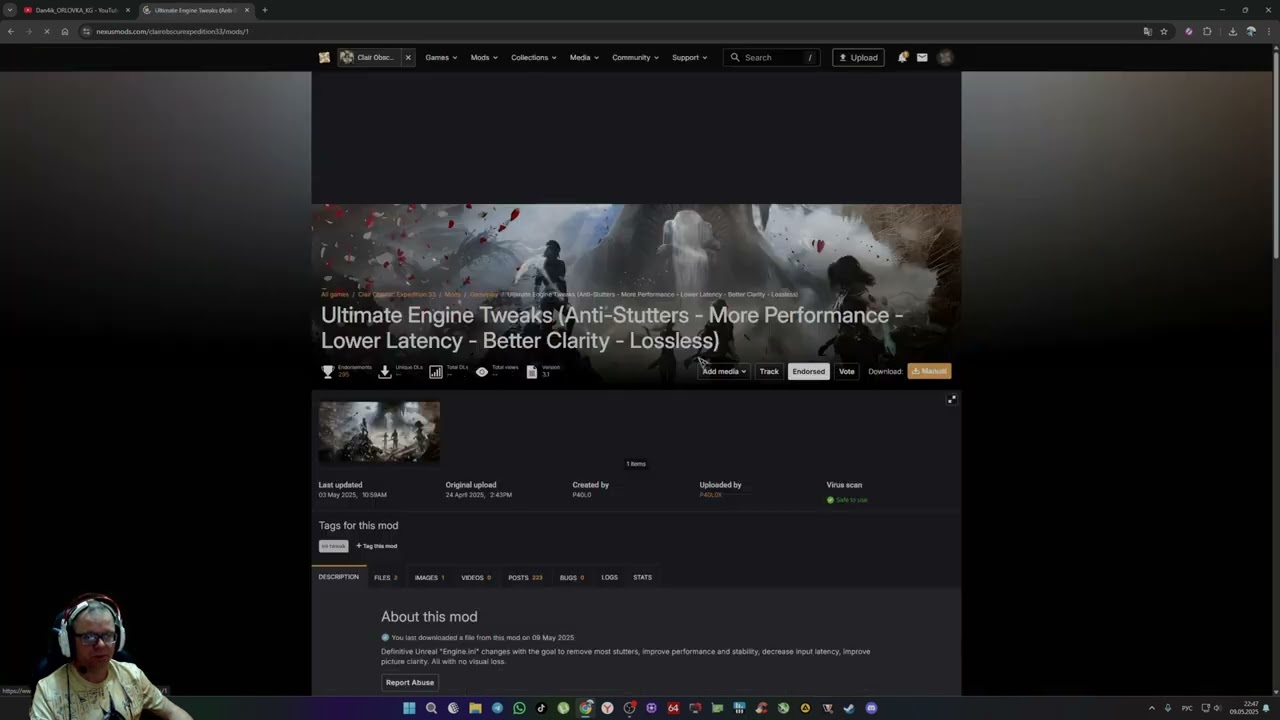
Task: Switch to the Files tab
Action: (385, 577)
